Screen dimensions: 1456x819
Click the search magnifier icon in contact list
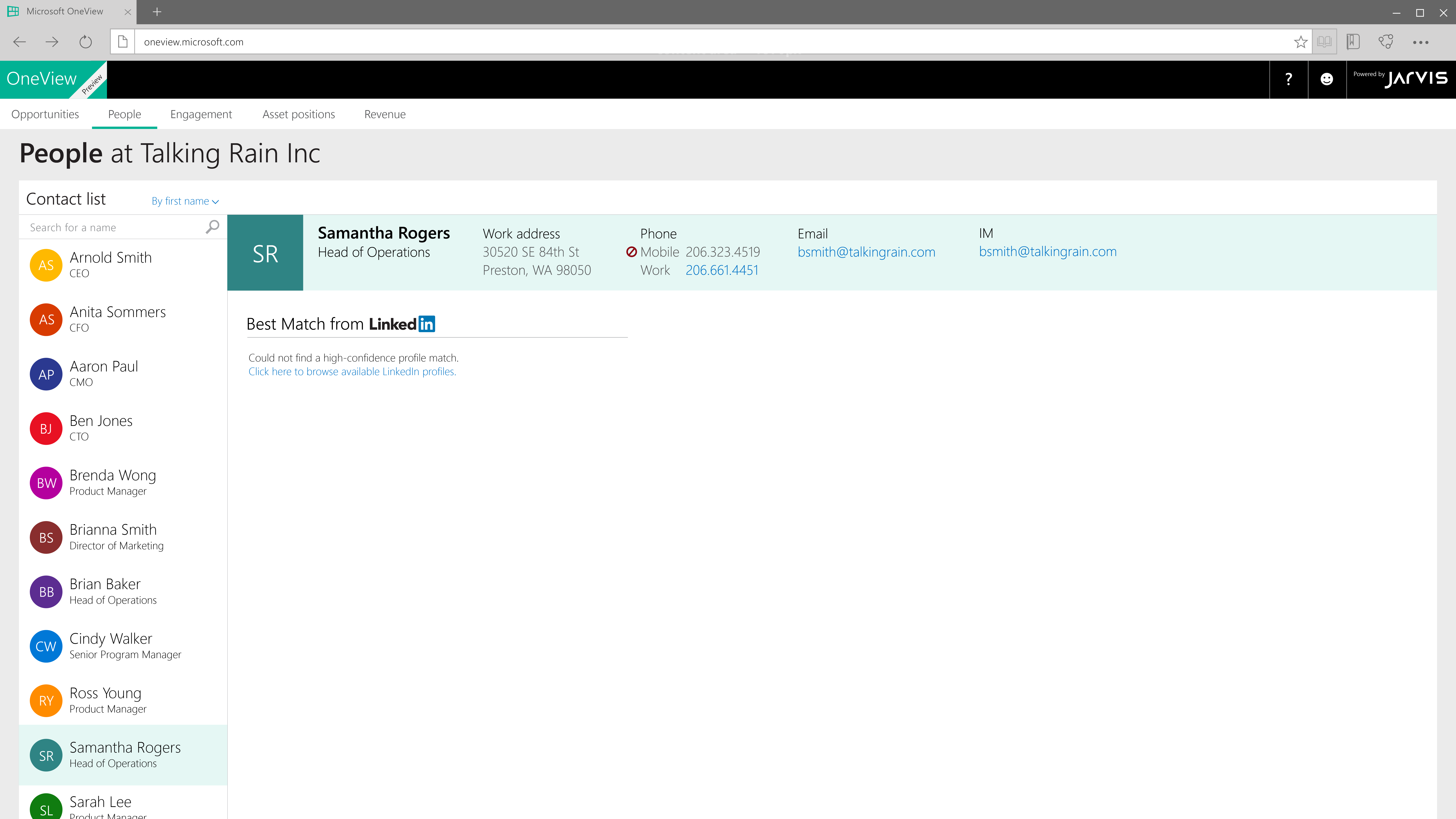tap(213, 227)
